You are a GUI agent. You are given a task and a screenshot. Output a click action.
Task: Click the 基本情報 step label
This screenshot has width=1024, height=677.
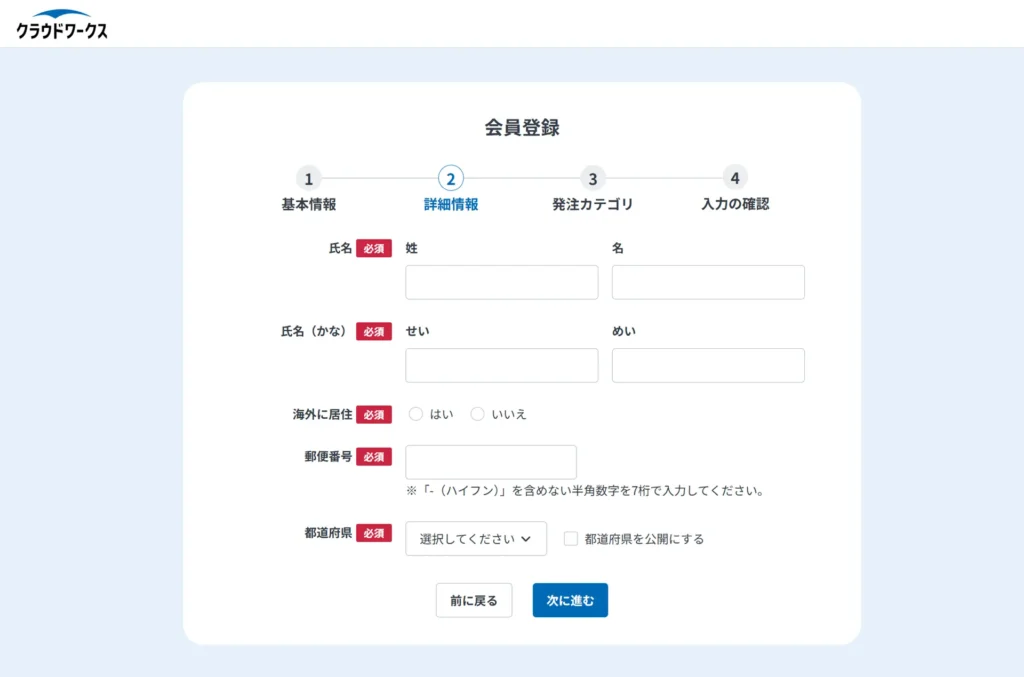tap(308, 203)
